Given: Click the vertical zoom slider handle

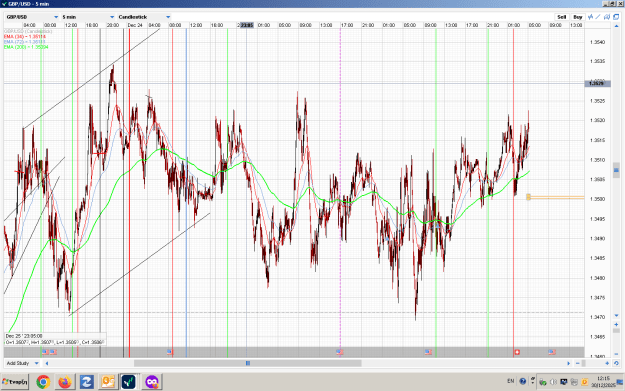Looking at the screenshot, I should 616,330.
